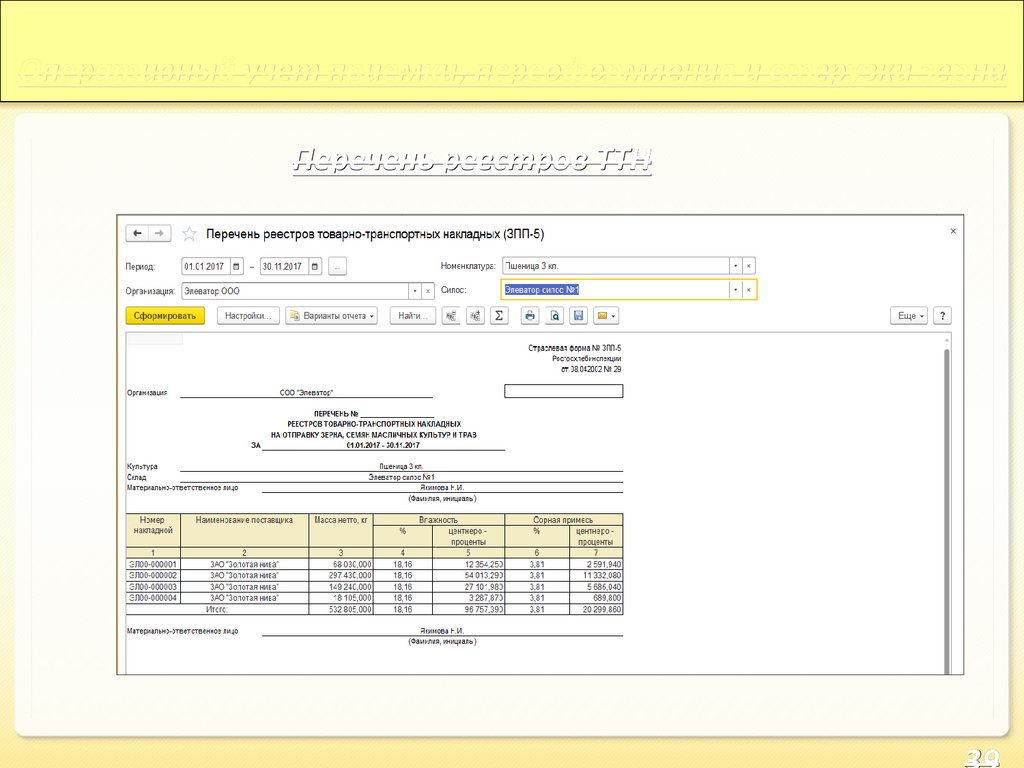Close the report form with the X
This screenshot has width=1024, height=768.
coord(953,231)
